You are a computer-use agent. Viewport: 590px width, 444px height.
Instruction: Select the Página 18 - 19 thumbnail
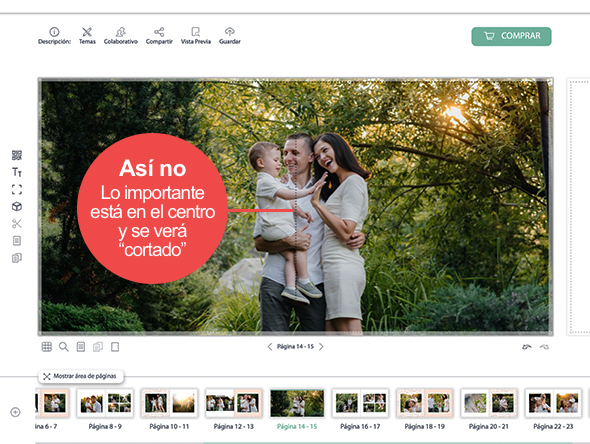pos(424,403)
